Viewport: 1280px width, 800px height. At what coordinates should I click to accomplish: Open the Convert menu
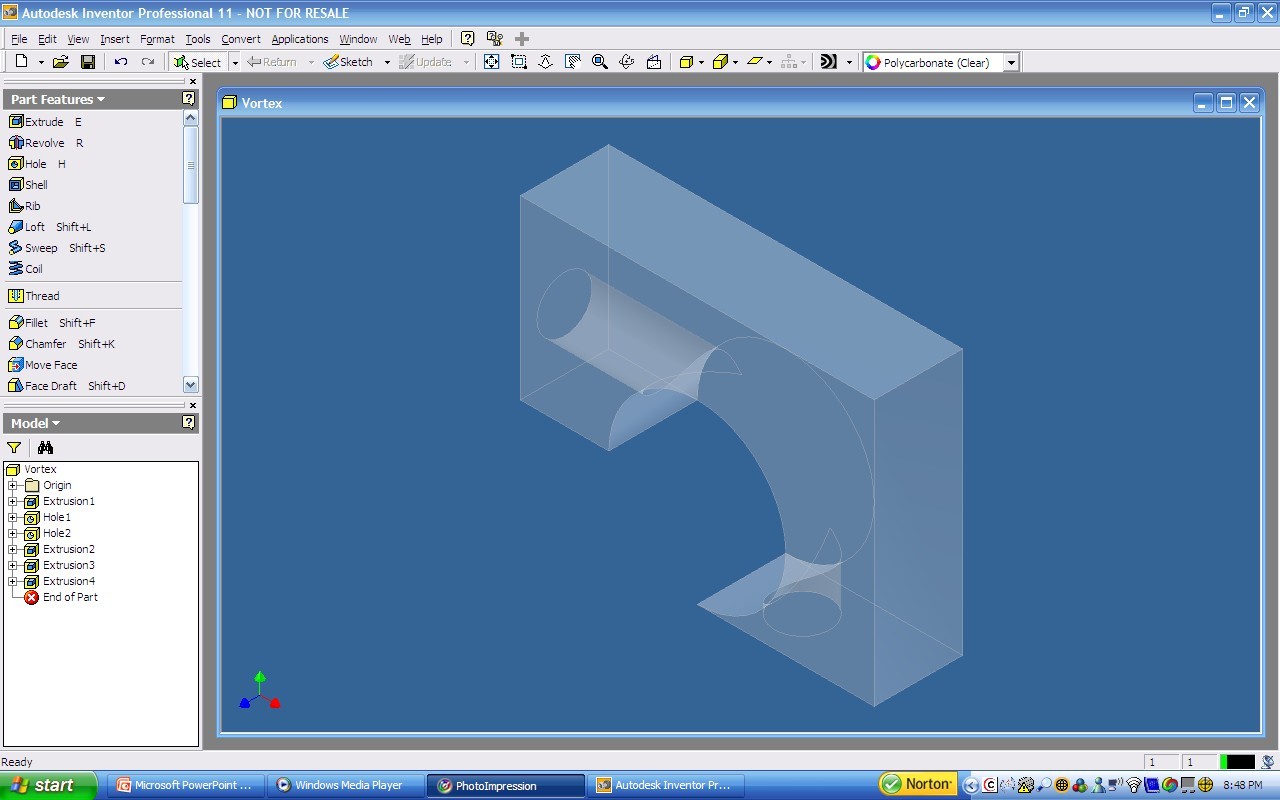click(240, 39)
